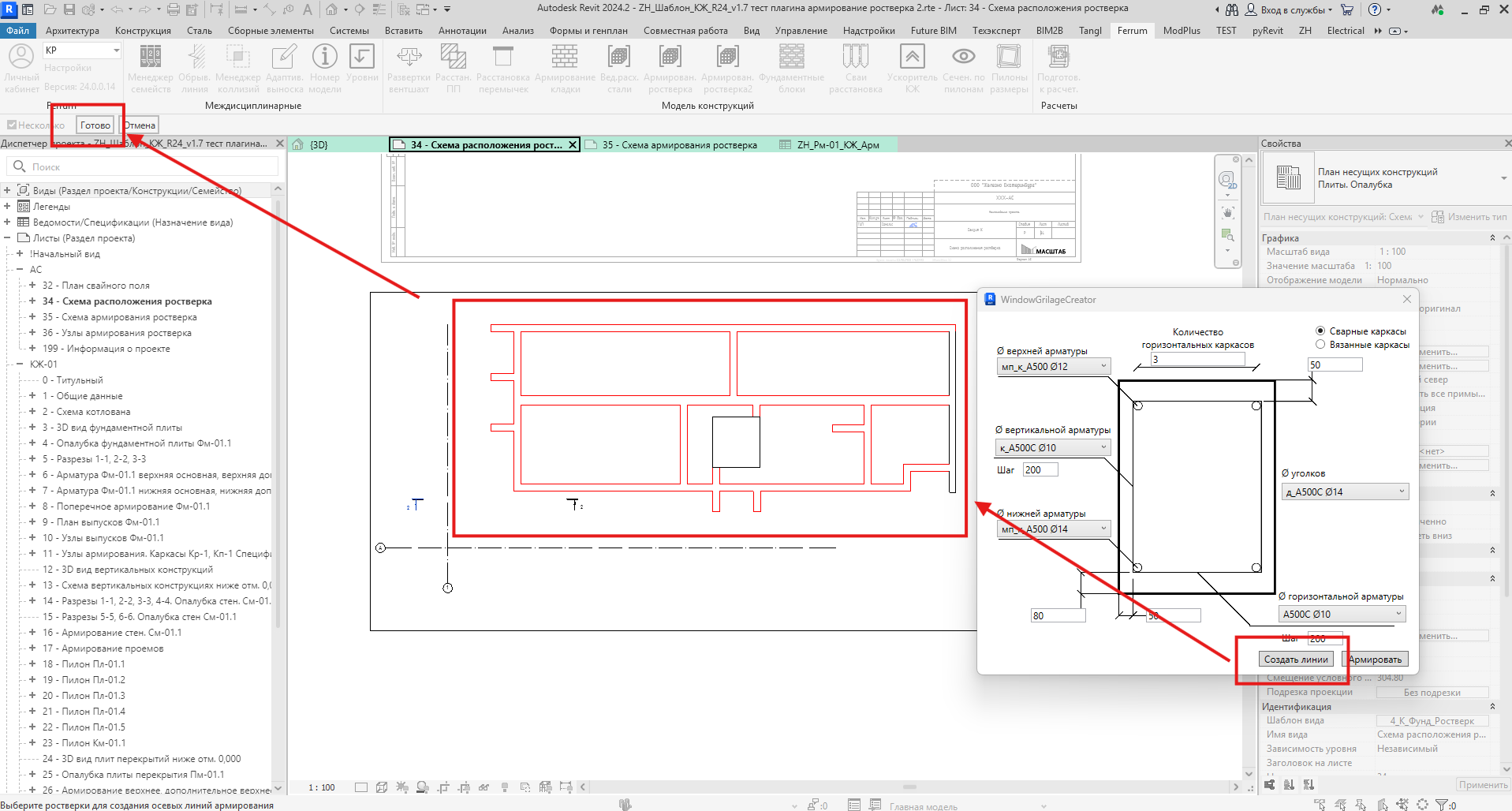Click the Ускоритель КЖ icon
The image size is (1512, 811).
[x=912, y=57]
